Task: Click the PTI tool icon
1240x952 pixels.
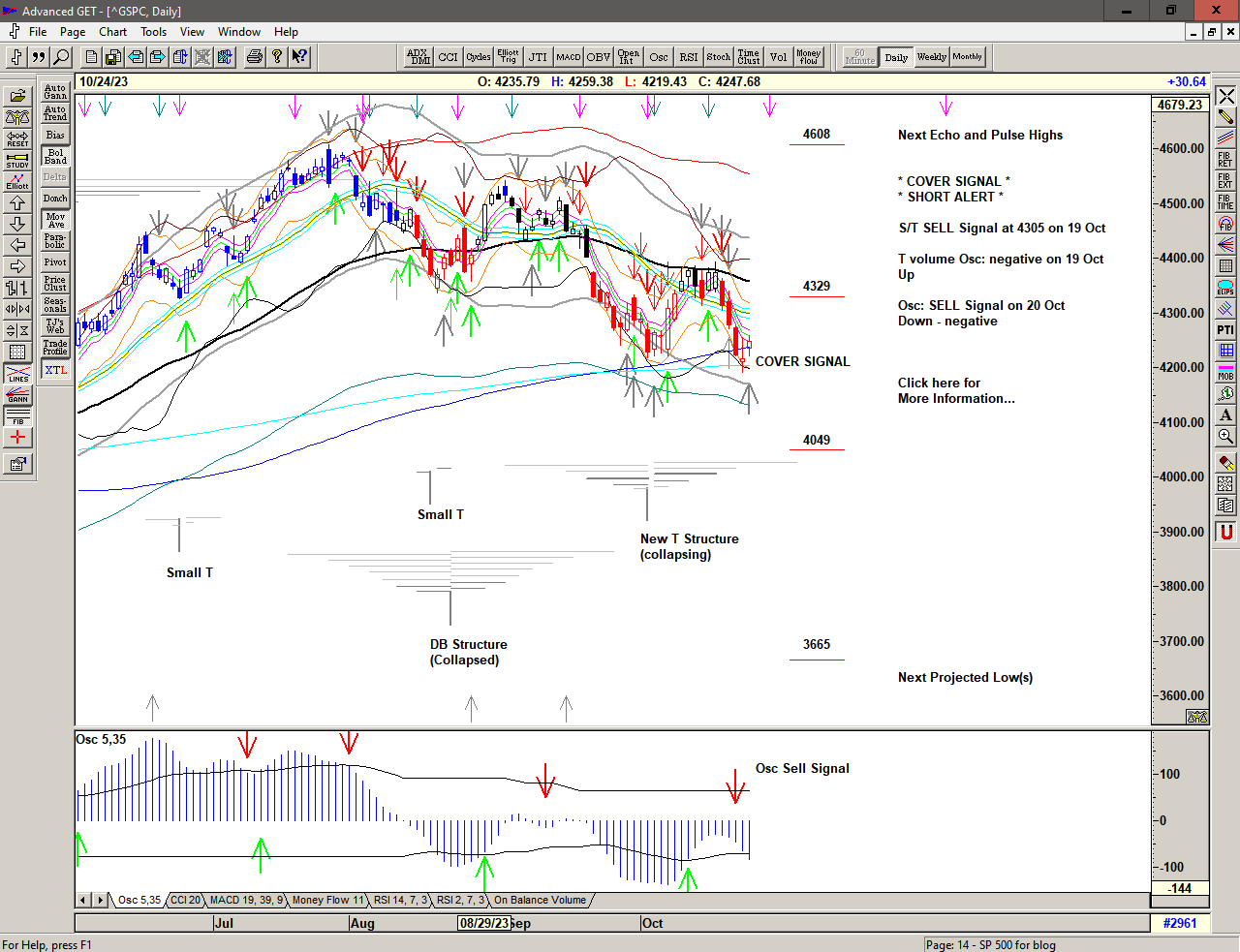Action: coord(1225,330)
